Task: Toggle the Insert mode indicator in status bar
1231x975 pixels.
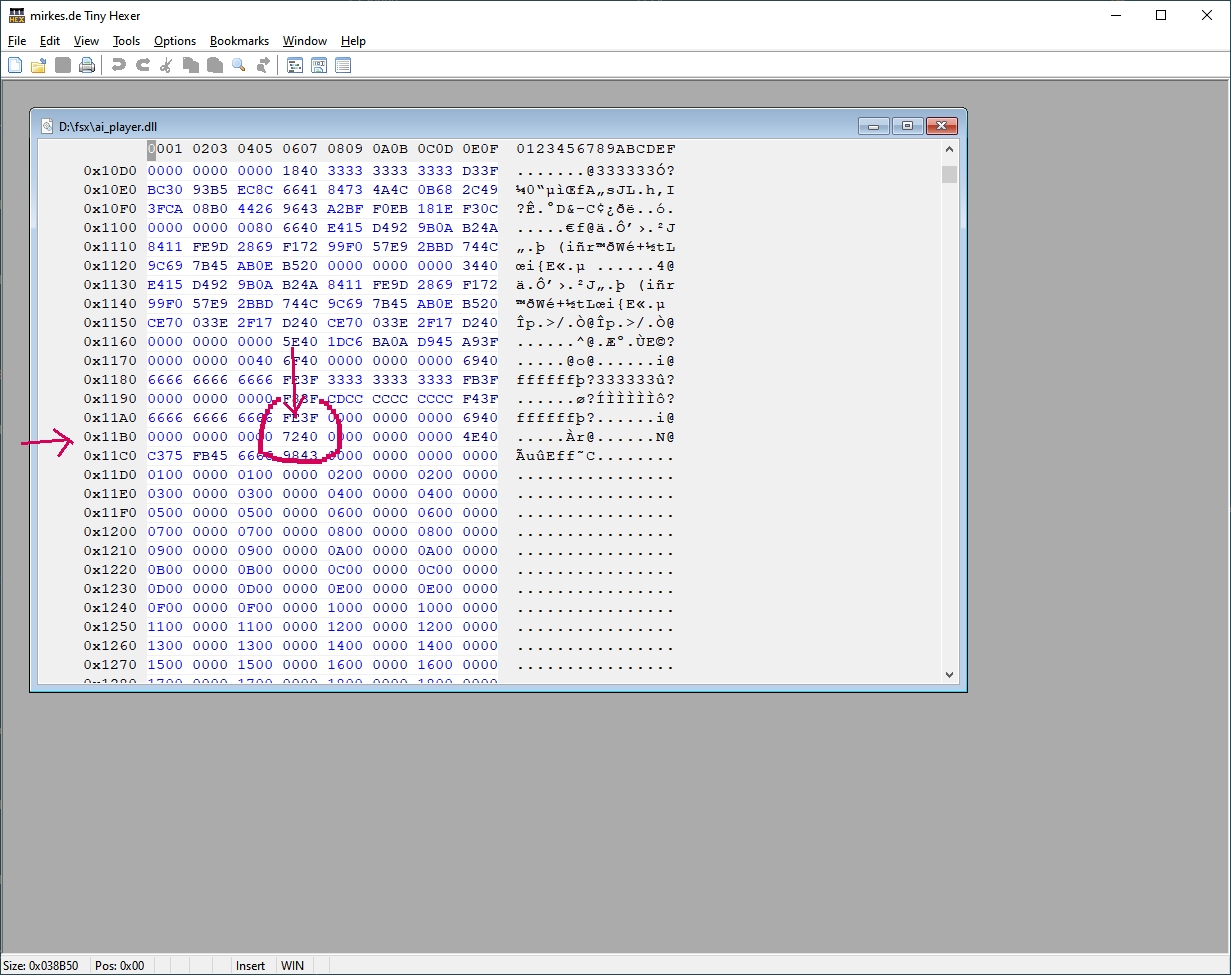Action: [250, 965]
